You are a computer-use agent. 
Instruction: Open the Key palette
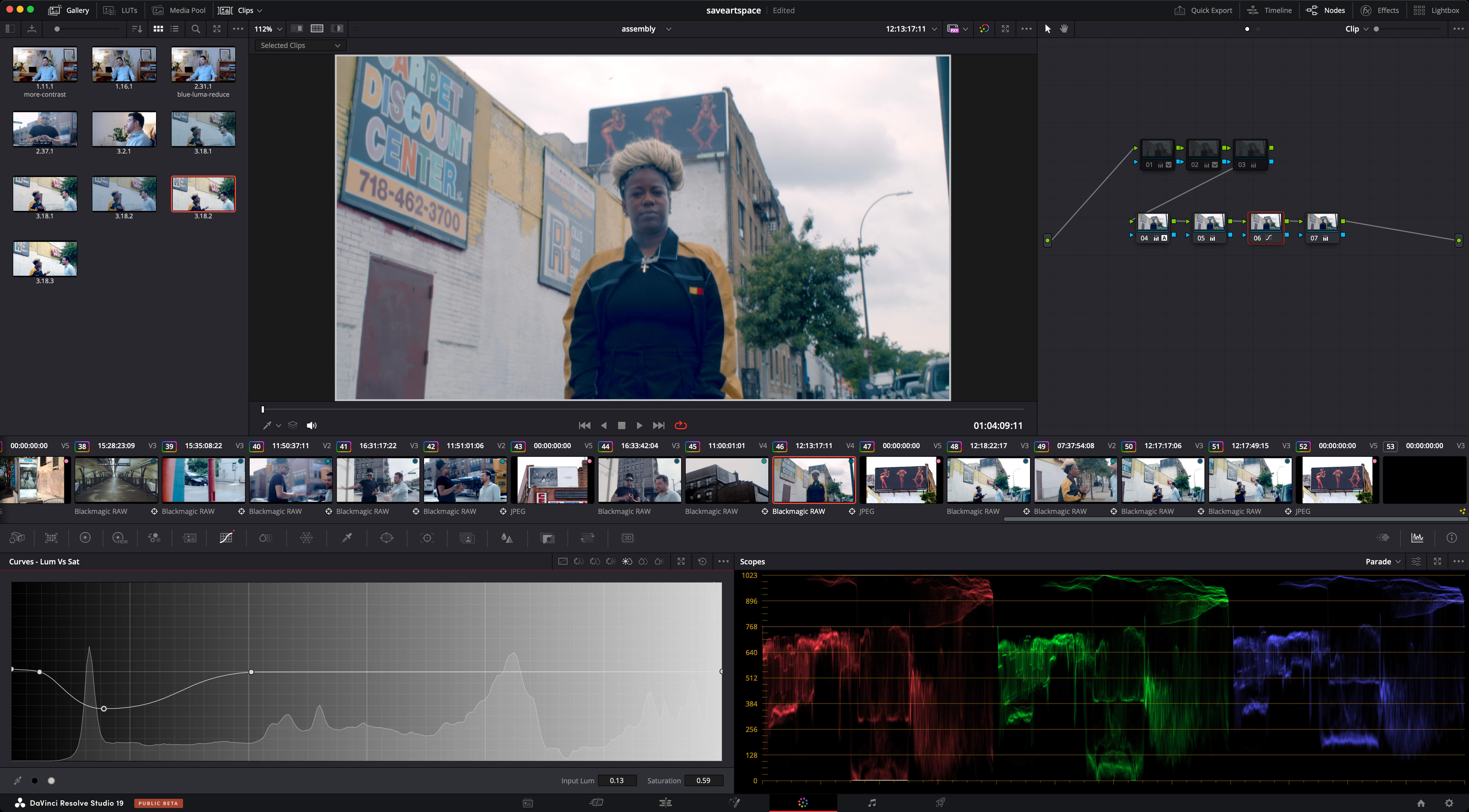coord(547,538)
